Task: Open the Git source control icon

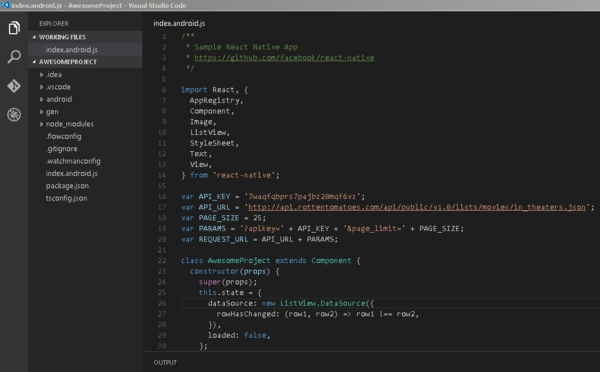Action: 14,86
